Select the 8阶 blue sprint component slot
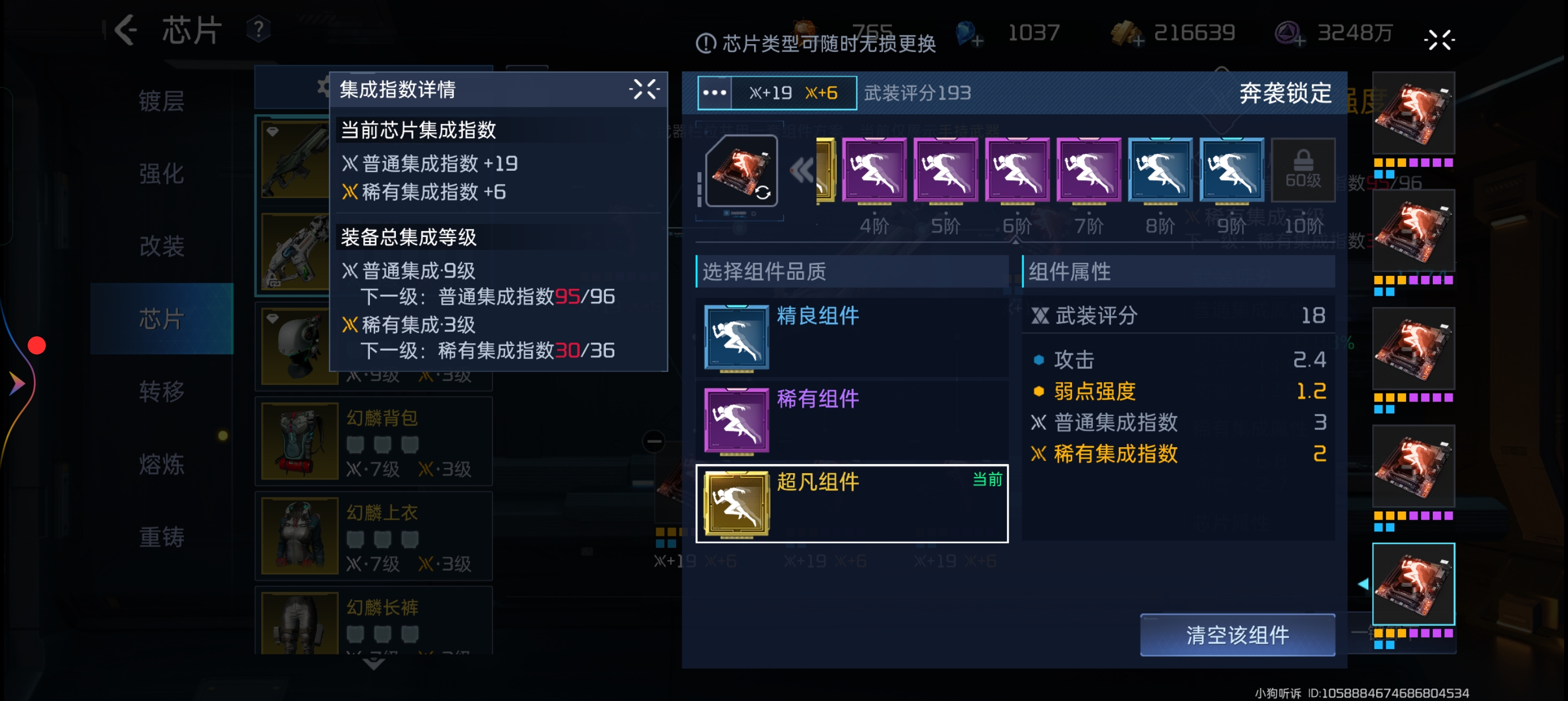Image resolution: width=1568 pixels, height=701 pixels. coord(1160,170)
